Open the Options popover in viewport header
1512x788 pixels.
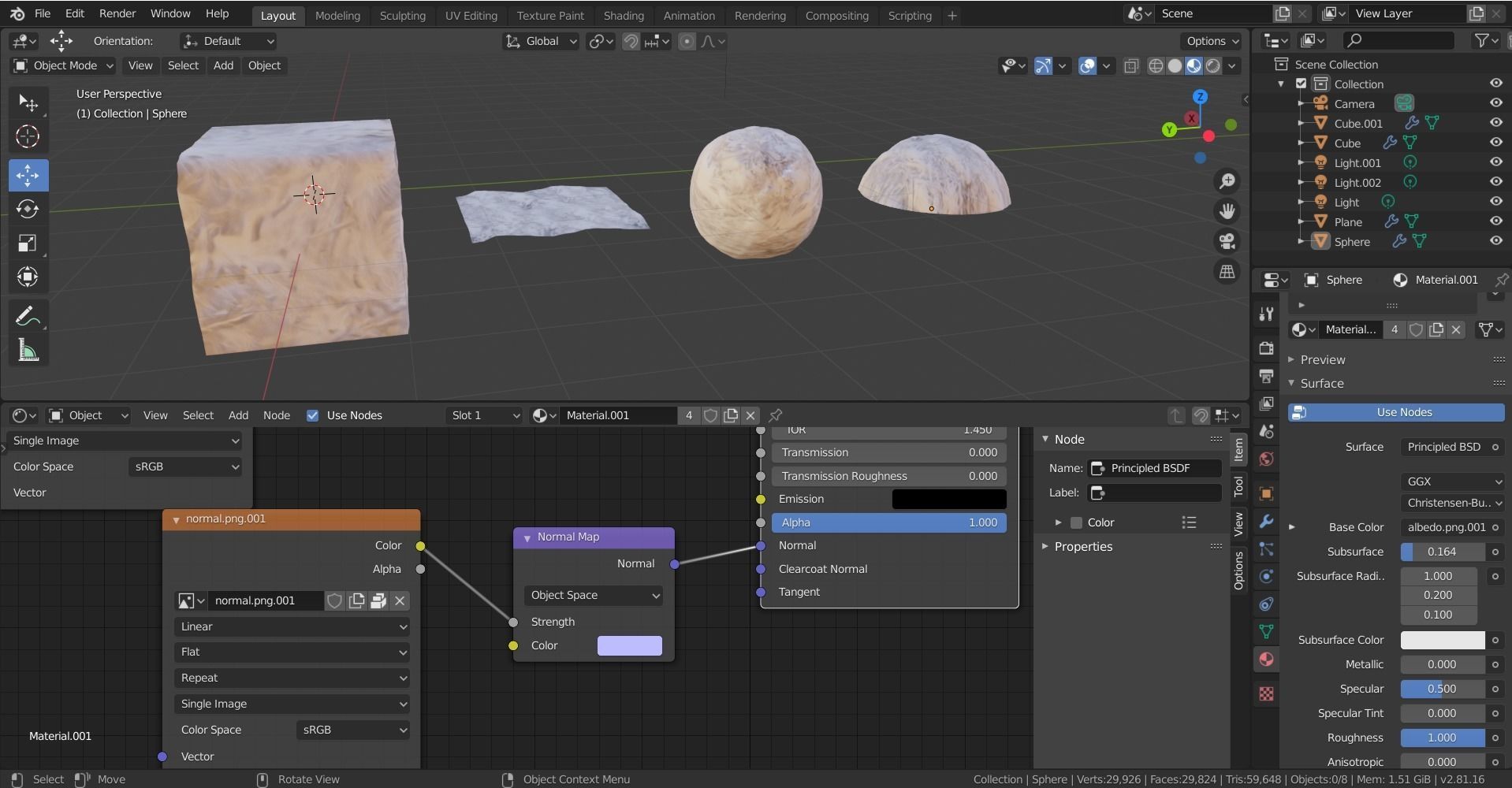tap(1210, 41)
